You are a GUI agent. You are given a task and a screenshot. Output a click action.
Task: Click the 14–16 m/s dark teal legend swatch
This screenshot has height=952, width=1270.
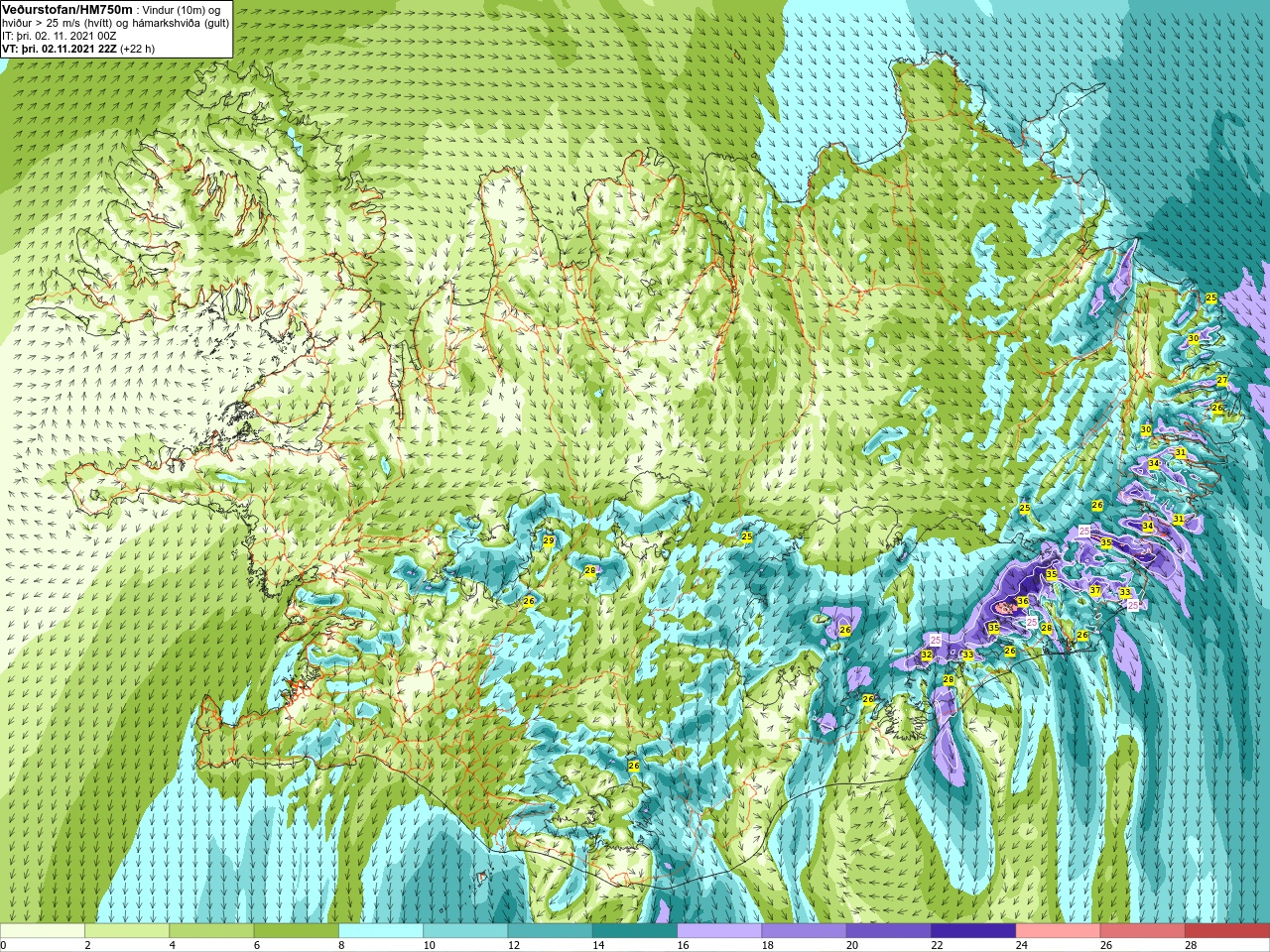pos(635,931)
